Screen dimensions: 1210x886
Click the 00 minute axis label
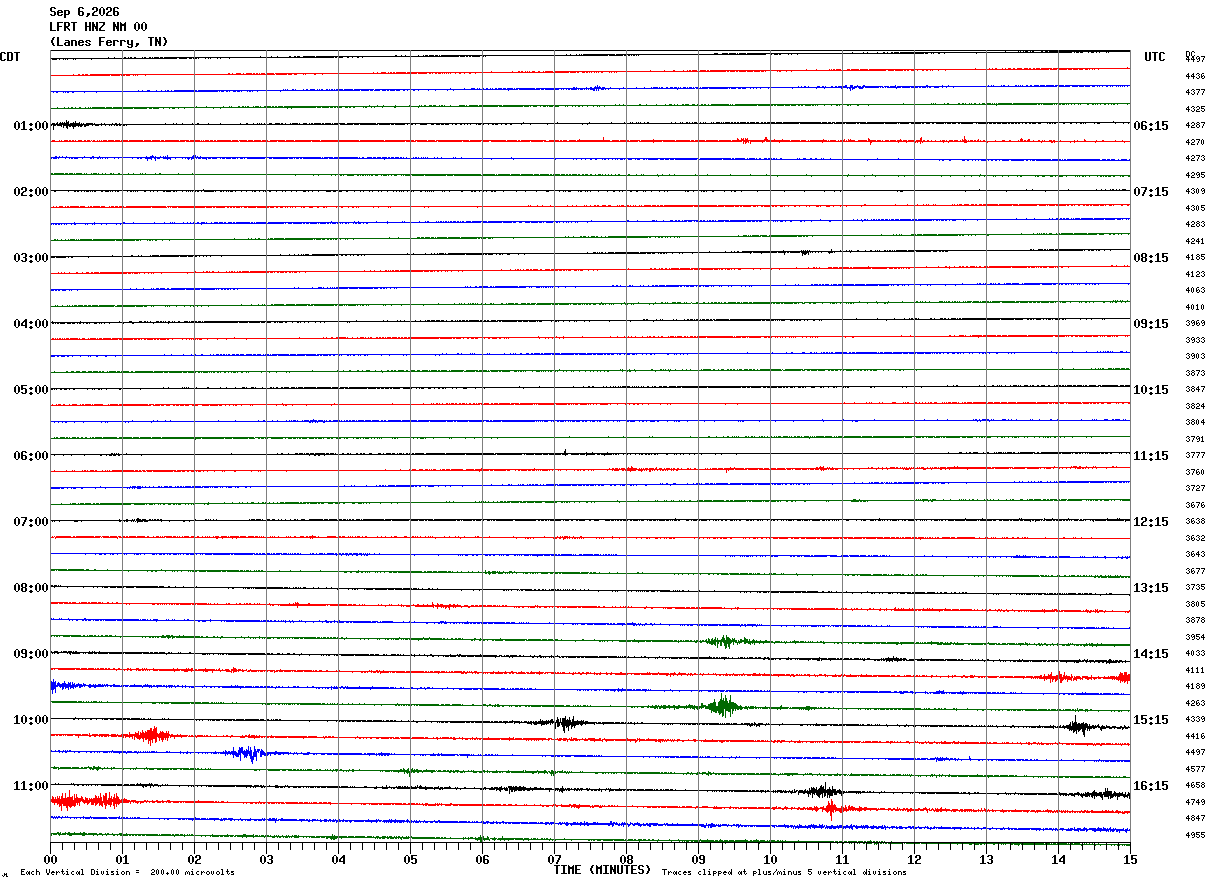click(50, 859)
